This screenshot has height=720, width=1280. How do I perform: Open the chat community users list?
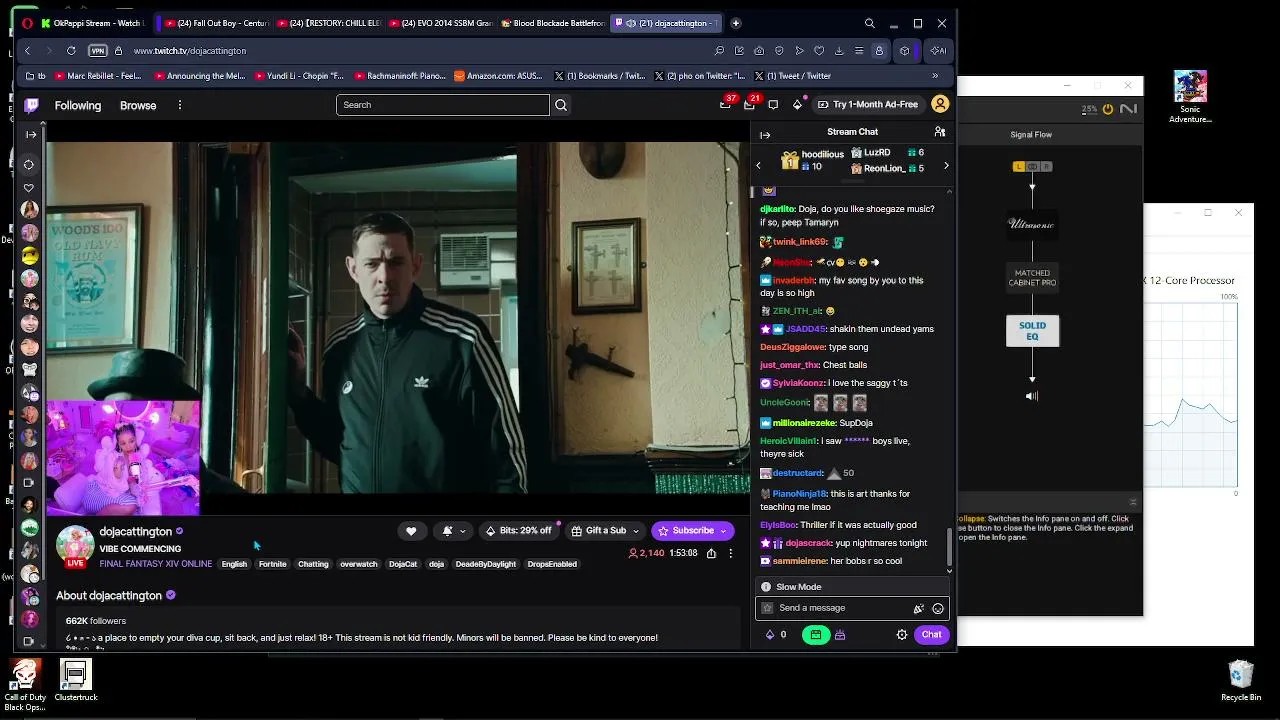point(939,132)
